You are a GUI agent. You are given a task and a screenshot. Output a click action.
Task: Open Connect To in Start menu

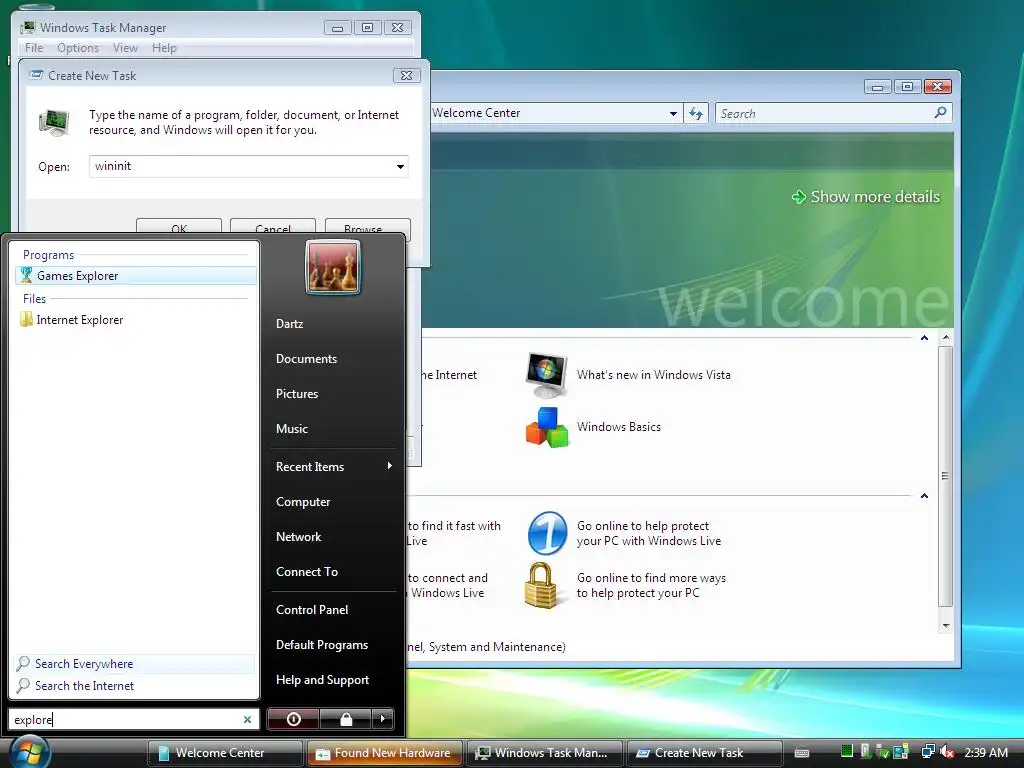307,571
